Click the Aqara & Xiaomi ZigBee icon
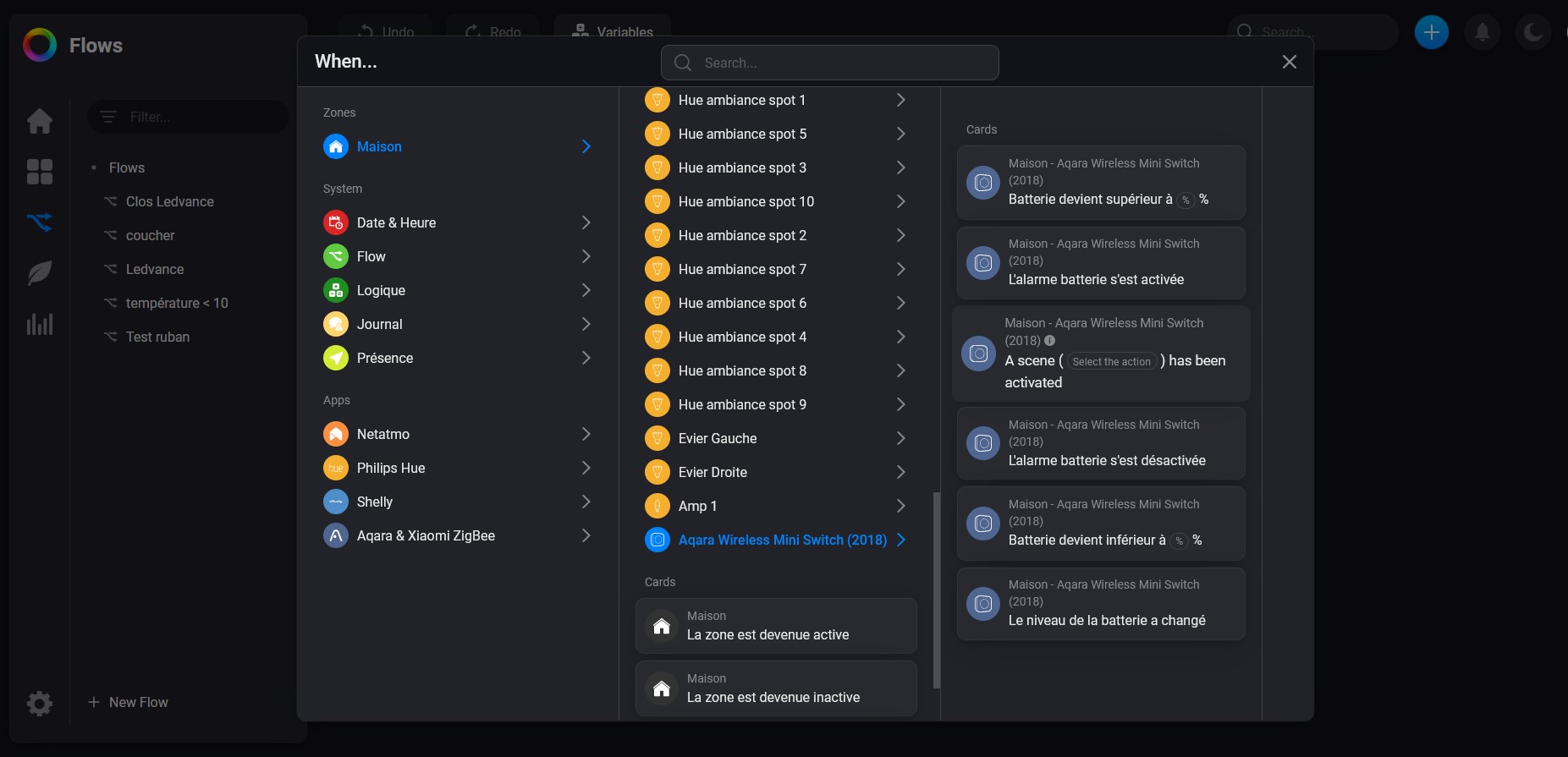Image resolution: width=1568 pixels, height=757 pixels. point(336,535)
